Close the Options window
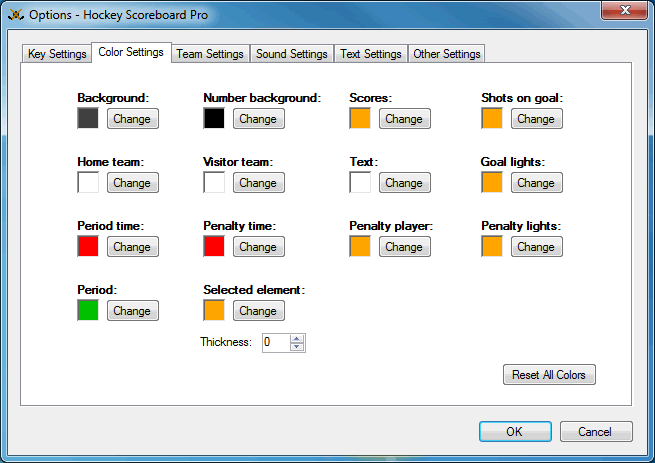Viewport: 655px width, 463px height. 625,10
